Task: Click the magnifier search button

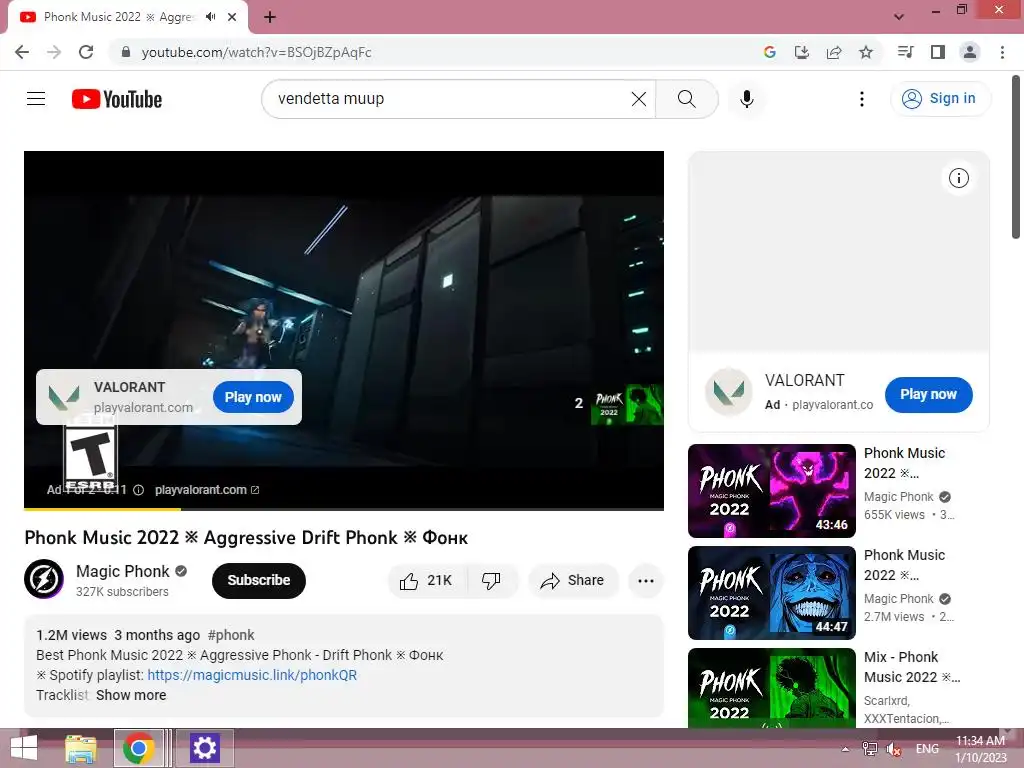Action: tap(686, 99)
